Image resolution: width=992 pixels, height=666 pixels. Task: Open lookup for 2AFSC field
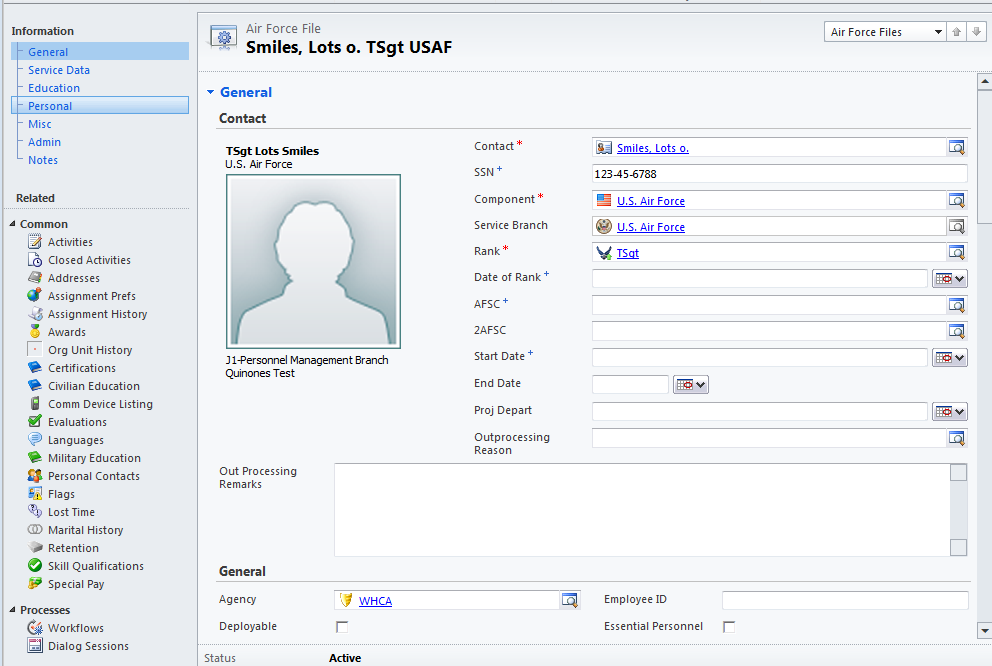click(x=957, y=331)
